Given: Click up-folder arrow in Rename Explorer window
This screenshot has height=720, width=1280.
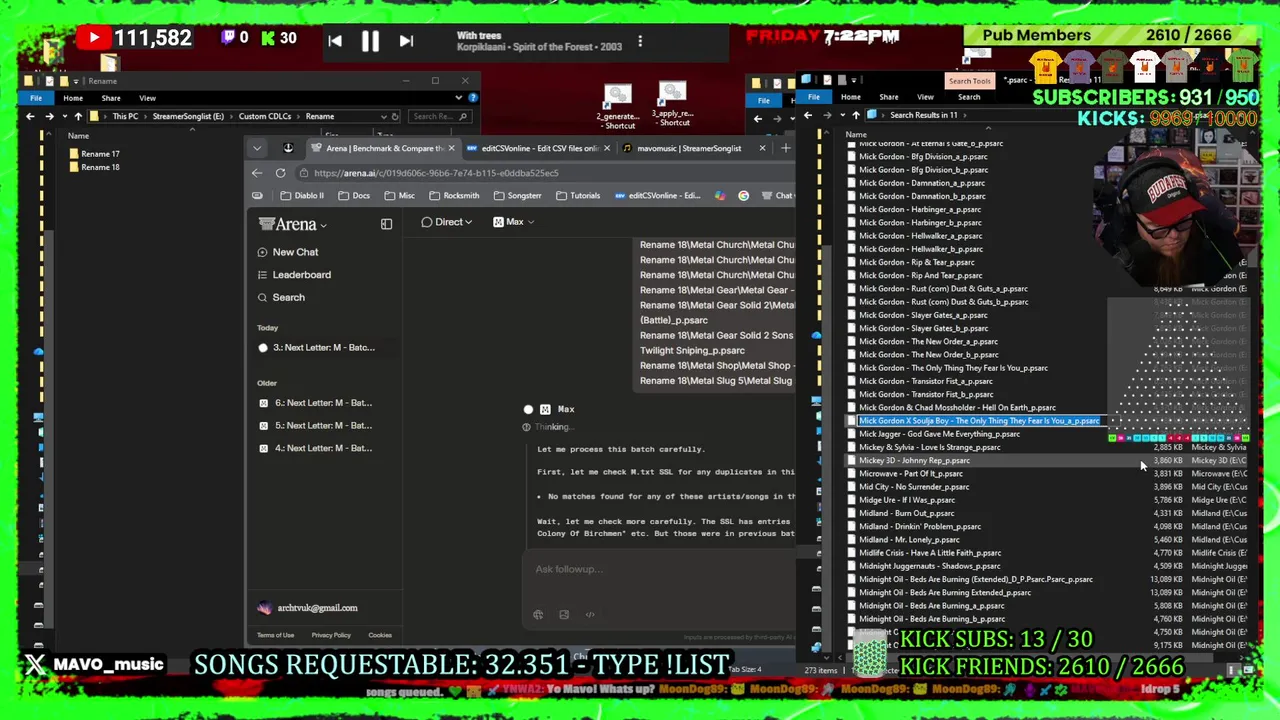Looking at the screenshot, I should (78, 116).
